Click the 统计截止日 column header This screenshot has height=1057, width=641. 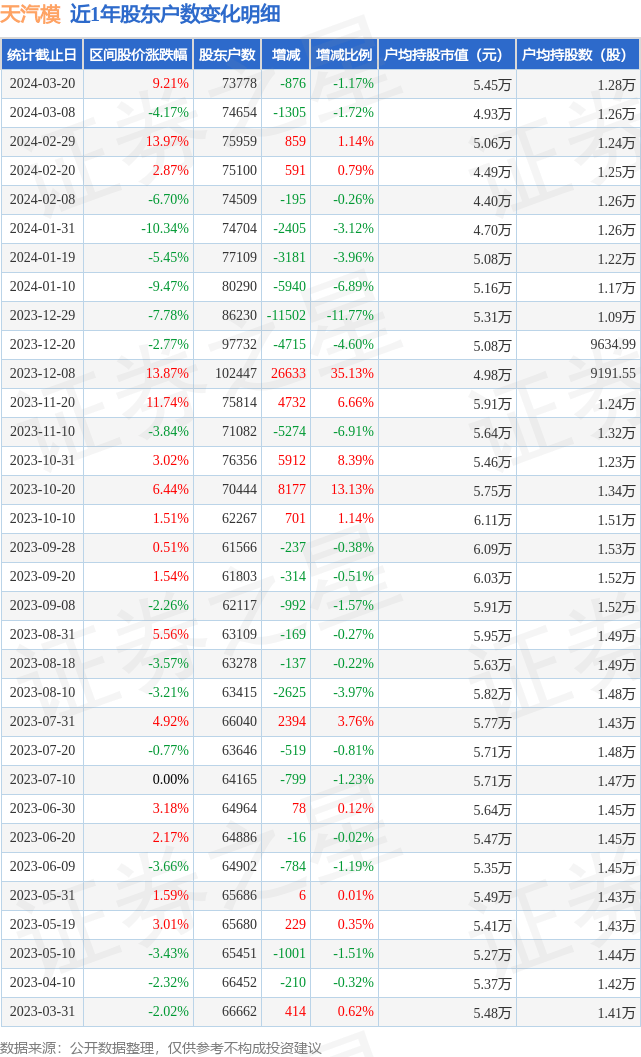coord(41,55)
